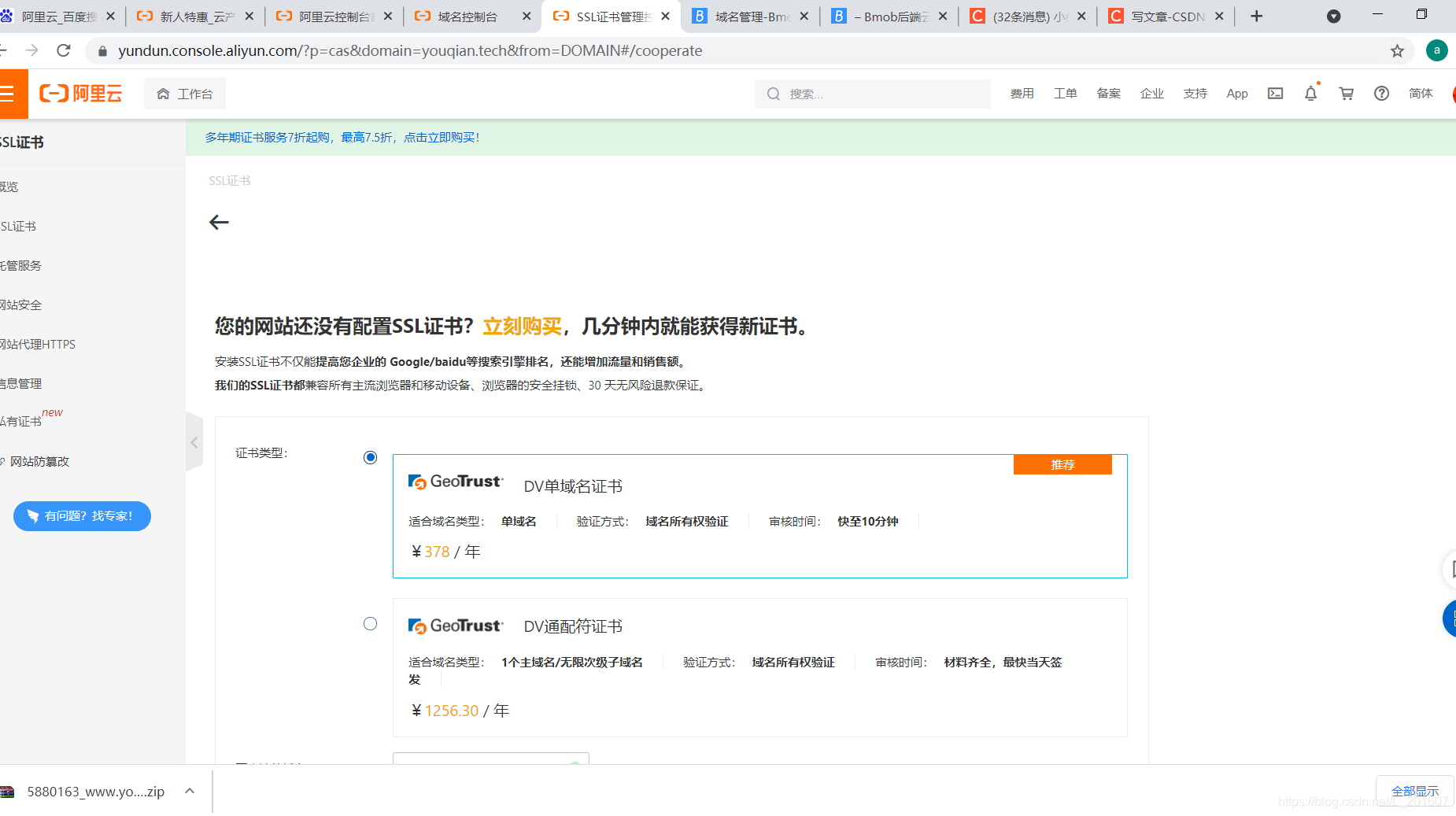Screen dimensions: 1456x816
Task: Open the 备案 menu
Action: pos(1109,94)
